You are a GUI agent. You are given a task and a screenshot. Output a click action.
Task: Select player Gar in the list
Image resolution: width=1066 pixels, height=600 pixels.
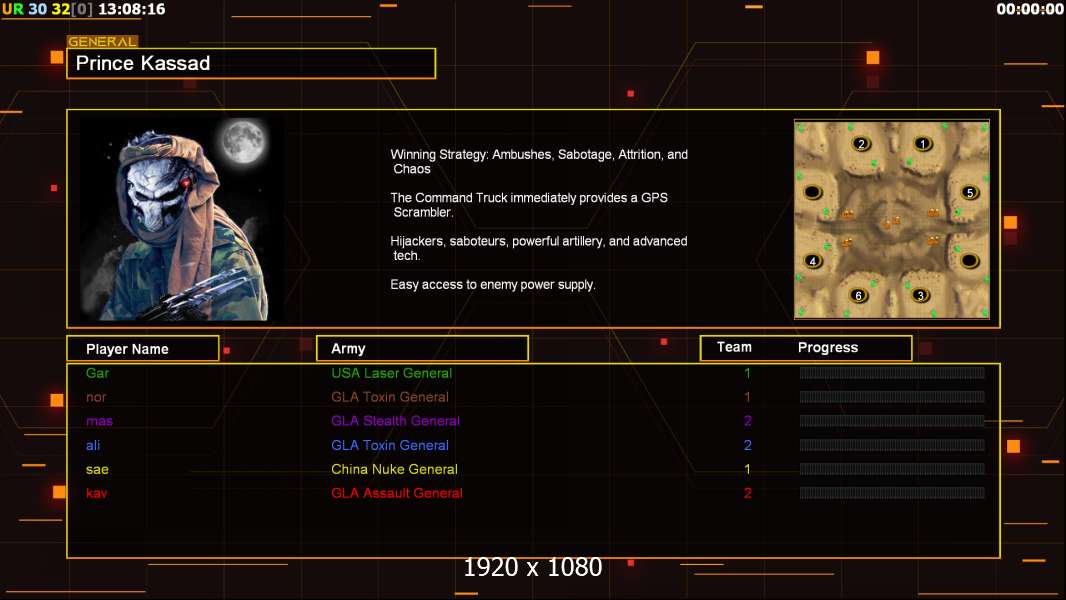97,373
